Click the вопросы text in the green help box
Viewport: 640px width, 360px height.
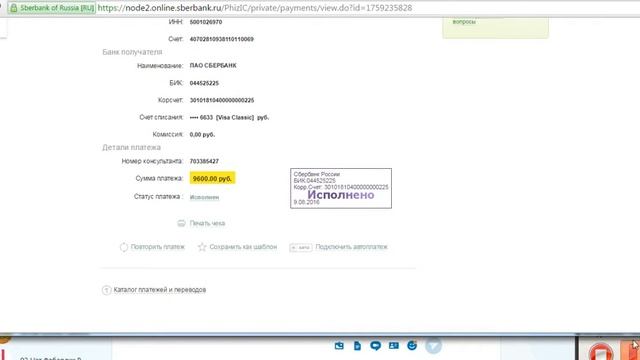coord(464,22)
